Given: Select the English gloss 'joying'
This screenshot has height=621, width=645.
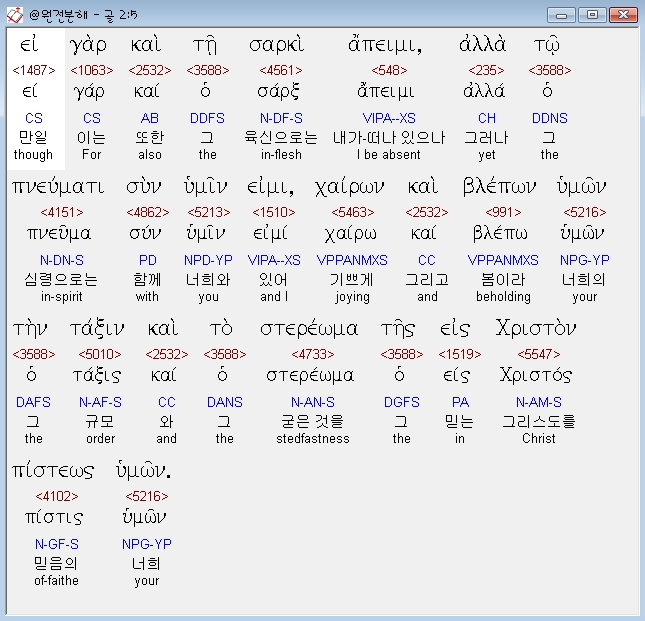Looking at the screenshot, I should (353, 297).
